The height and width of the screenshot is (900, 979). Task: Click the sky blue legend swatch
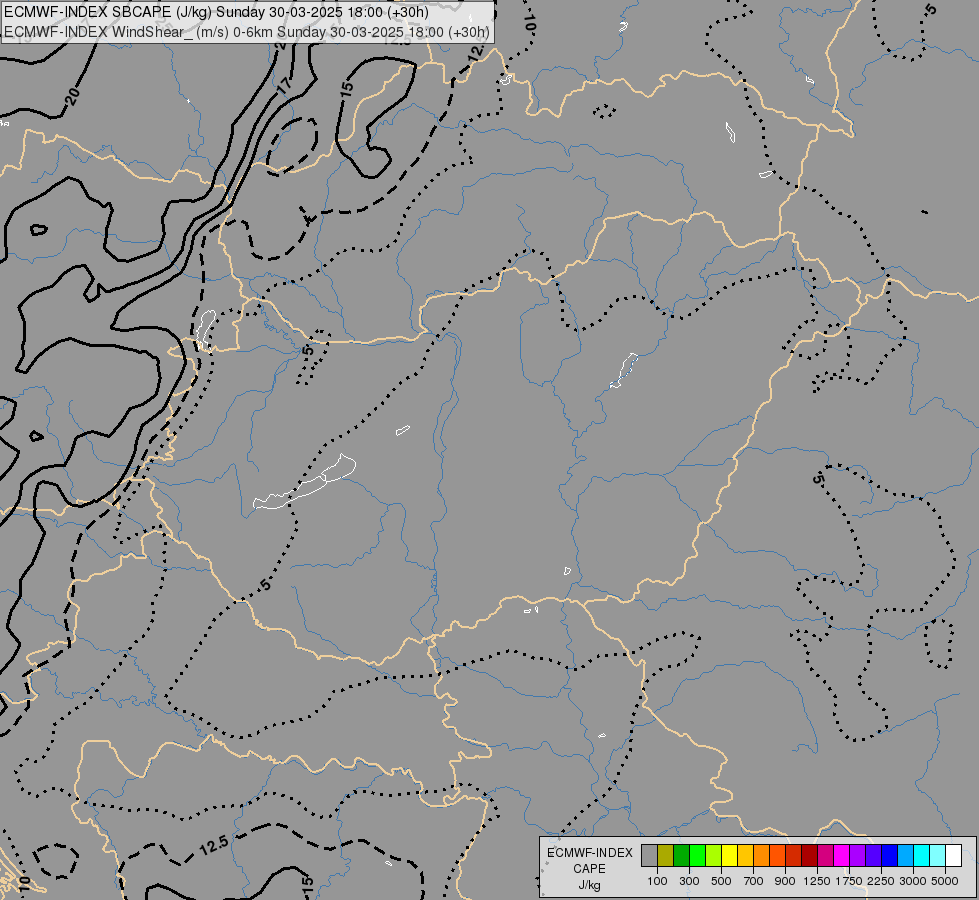[x=906, y=856]
